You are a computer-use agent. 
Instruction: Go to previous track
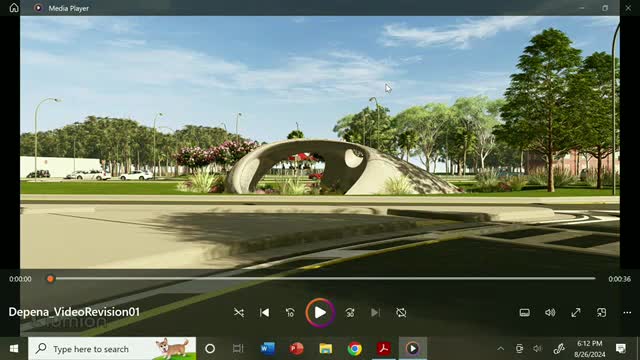(x=264, y=313)
